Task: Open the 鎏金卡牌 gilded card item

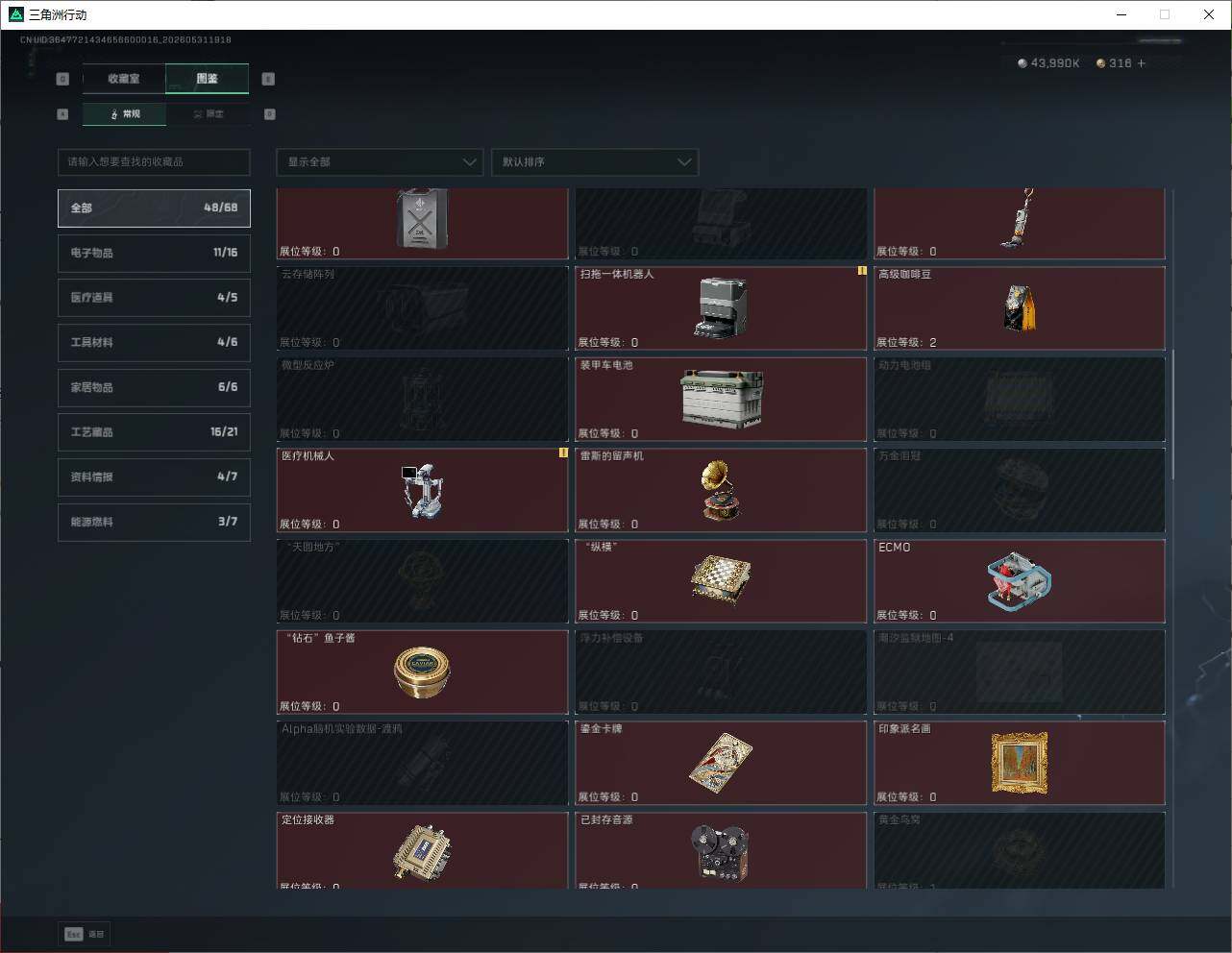Action: 721,763
